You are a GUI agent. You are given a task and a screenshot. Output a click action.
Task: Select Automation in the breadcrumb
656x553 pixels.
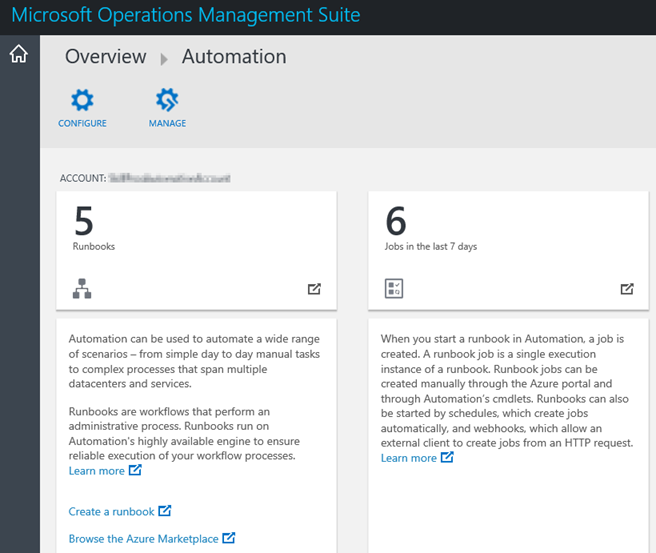coord(234,57)
